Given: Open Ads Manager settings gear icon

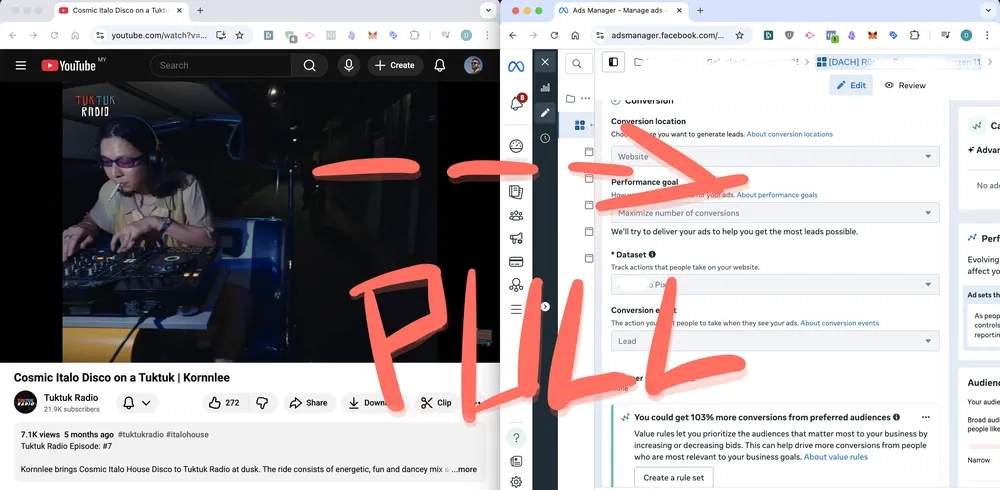Looking at the screenshot, I should click(516, 481).
